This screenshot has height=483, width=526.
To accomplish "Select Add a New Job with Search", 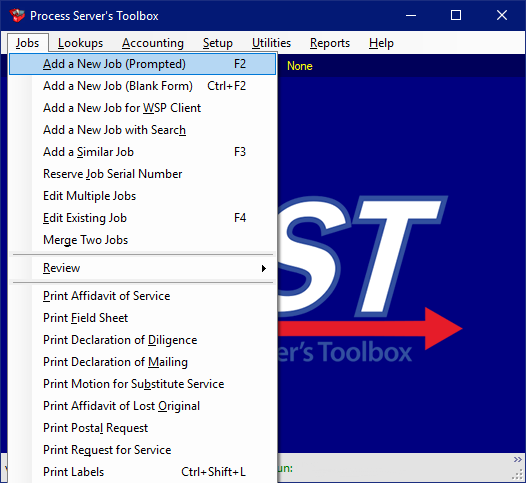I will [x=143, y=130].
